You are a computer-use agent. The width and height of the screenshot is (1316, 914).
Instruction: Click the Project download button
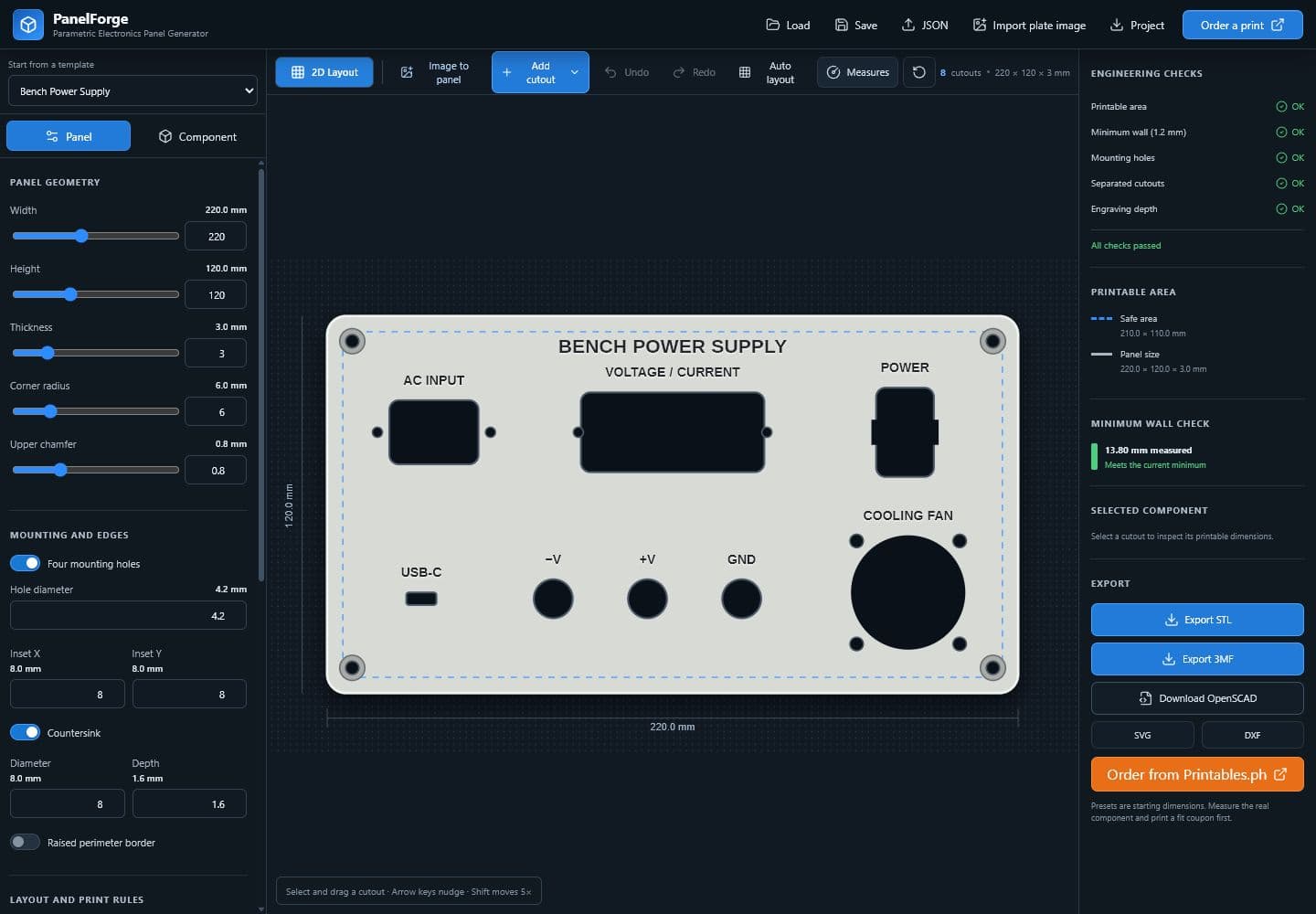[x=1137, y=25]
